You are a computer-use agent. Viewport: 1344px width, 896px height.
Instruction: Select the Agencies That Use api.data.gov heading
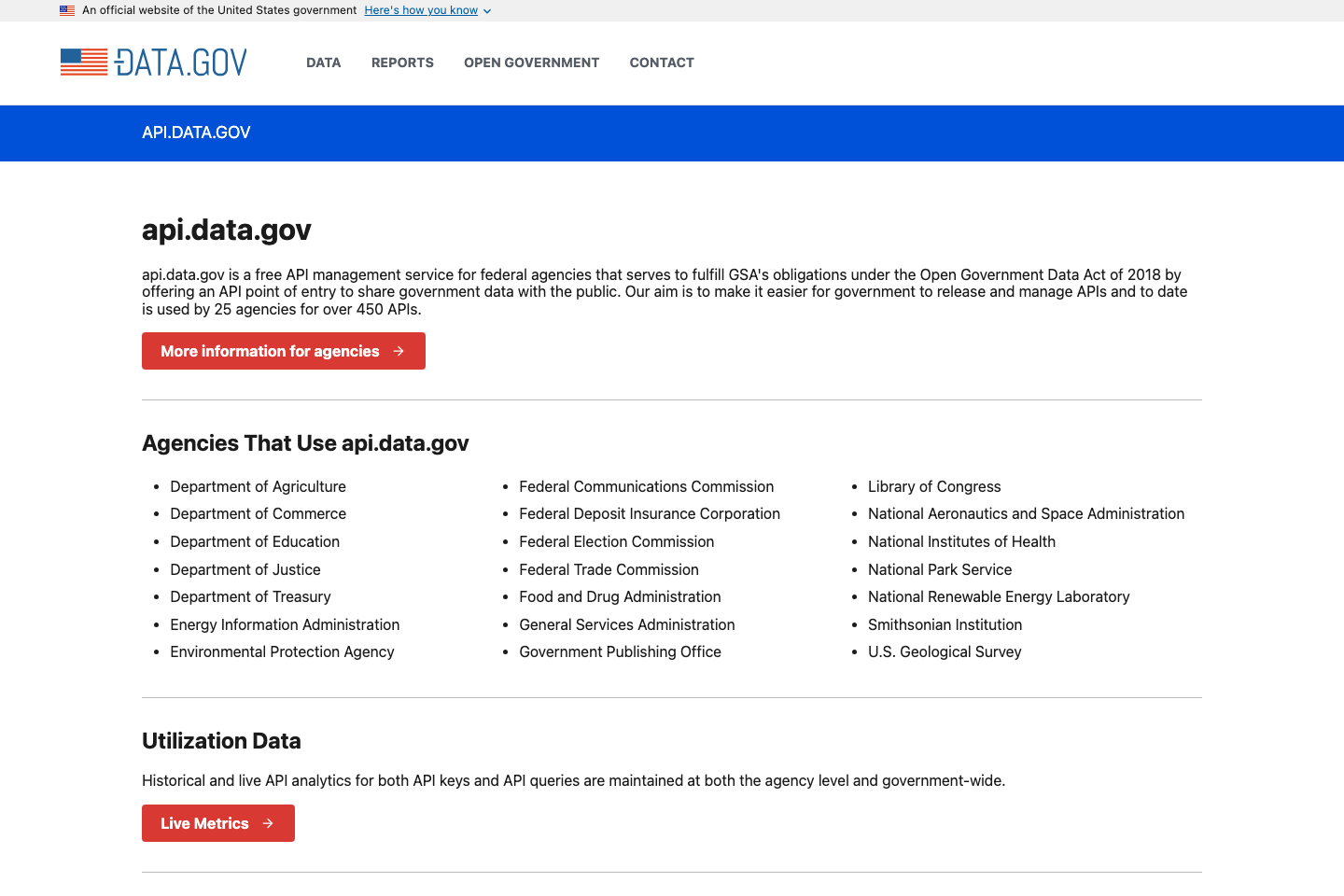(x=305, y=443)
